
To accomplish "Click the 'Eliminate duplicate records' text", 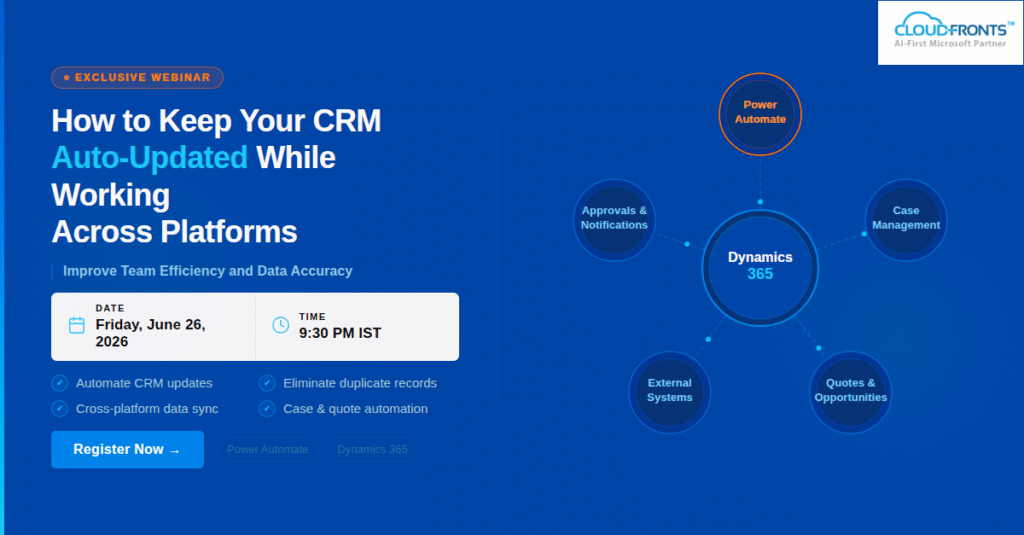I will [x=360, y=383].
